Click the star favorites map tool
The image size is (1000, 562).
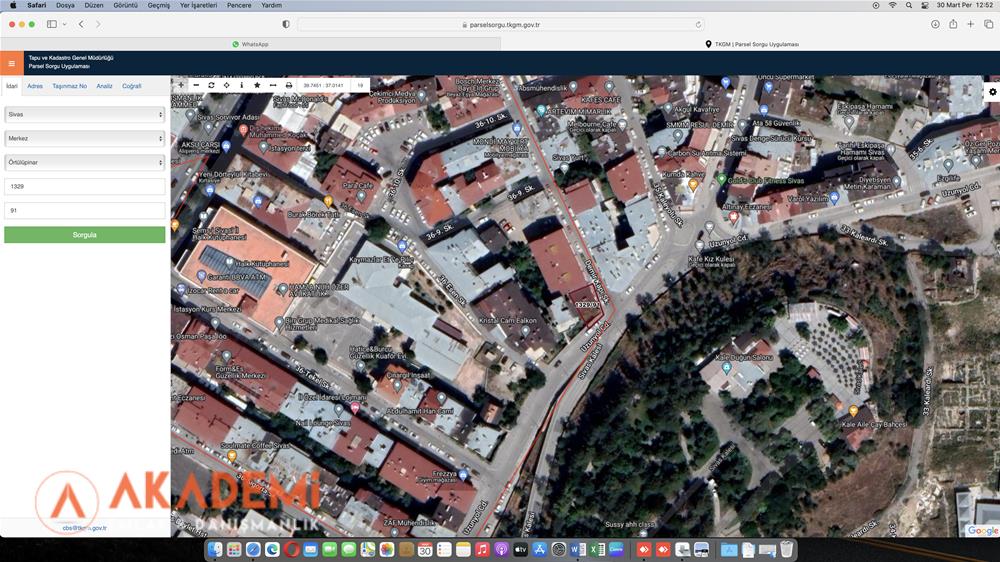click(x=257, y=86)
